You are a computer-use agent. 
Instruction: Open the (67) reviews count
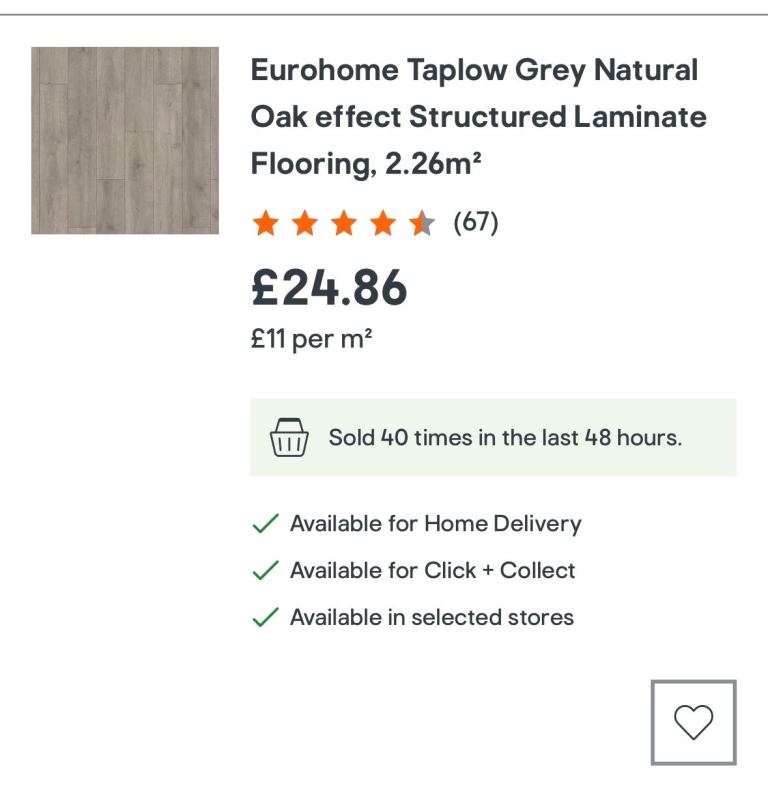[476, 222]
